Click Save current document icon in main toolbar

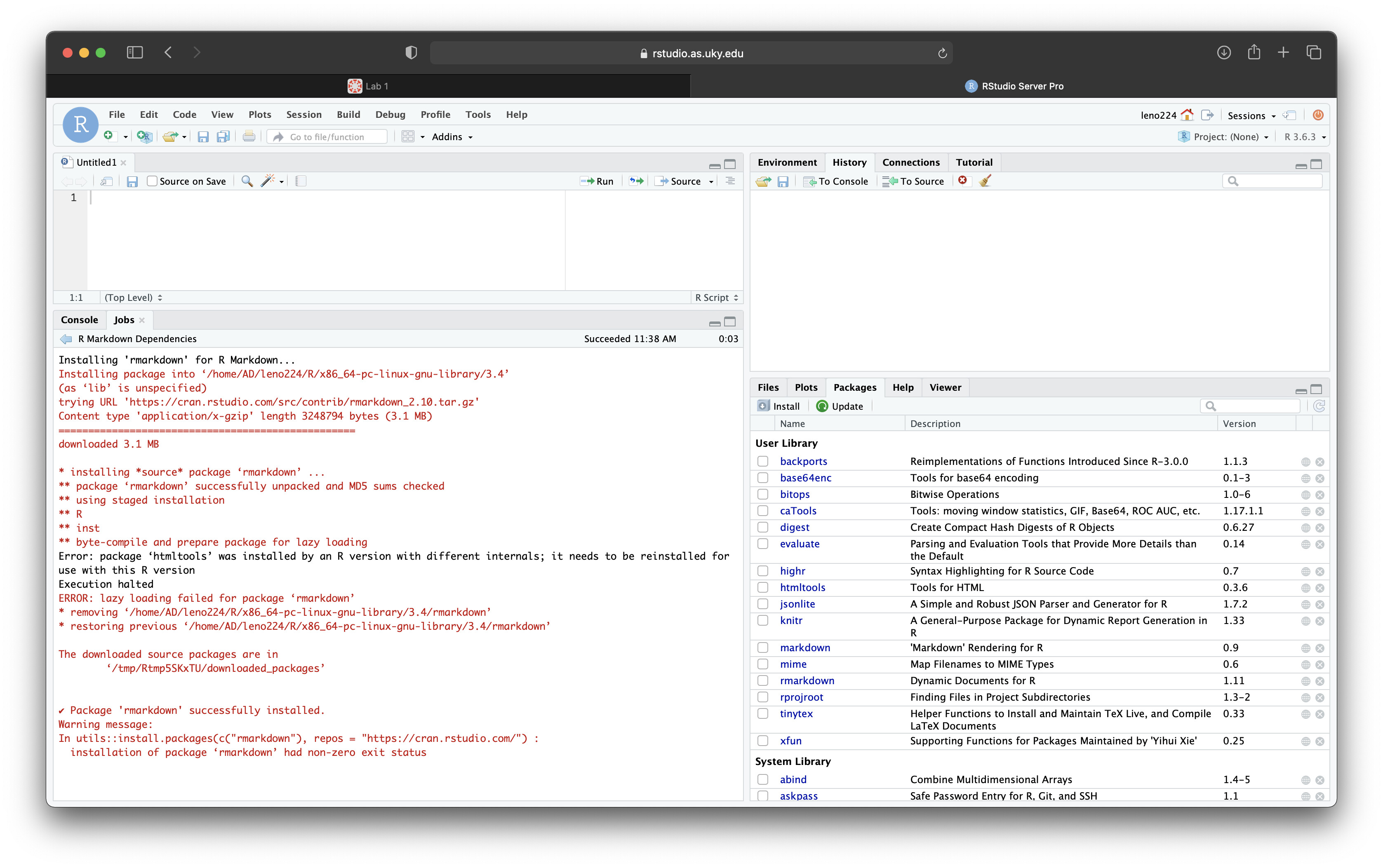tap(203, 137)
